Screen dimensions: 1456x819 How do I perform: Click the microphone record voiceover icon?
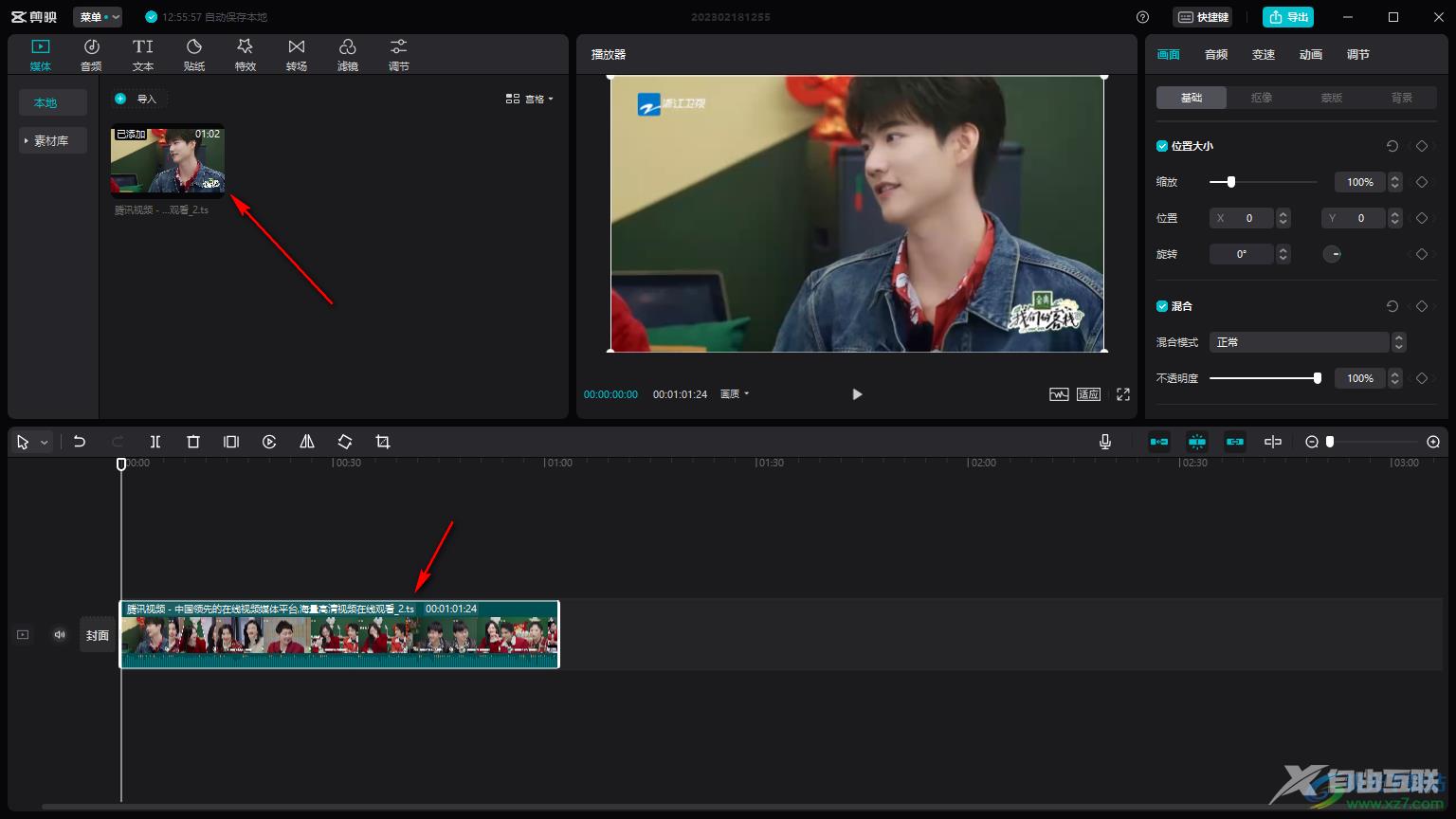[1105, 442]
